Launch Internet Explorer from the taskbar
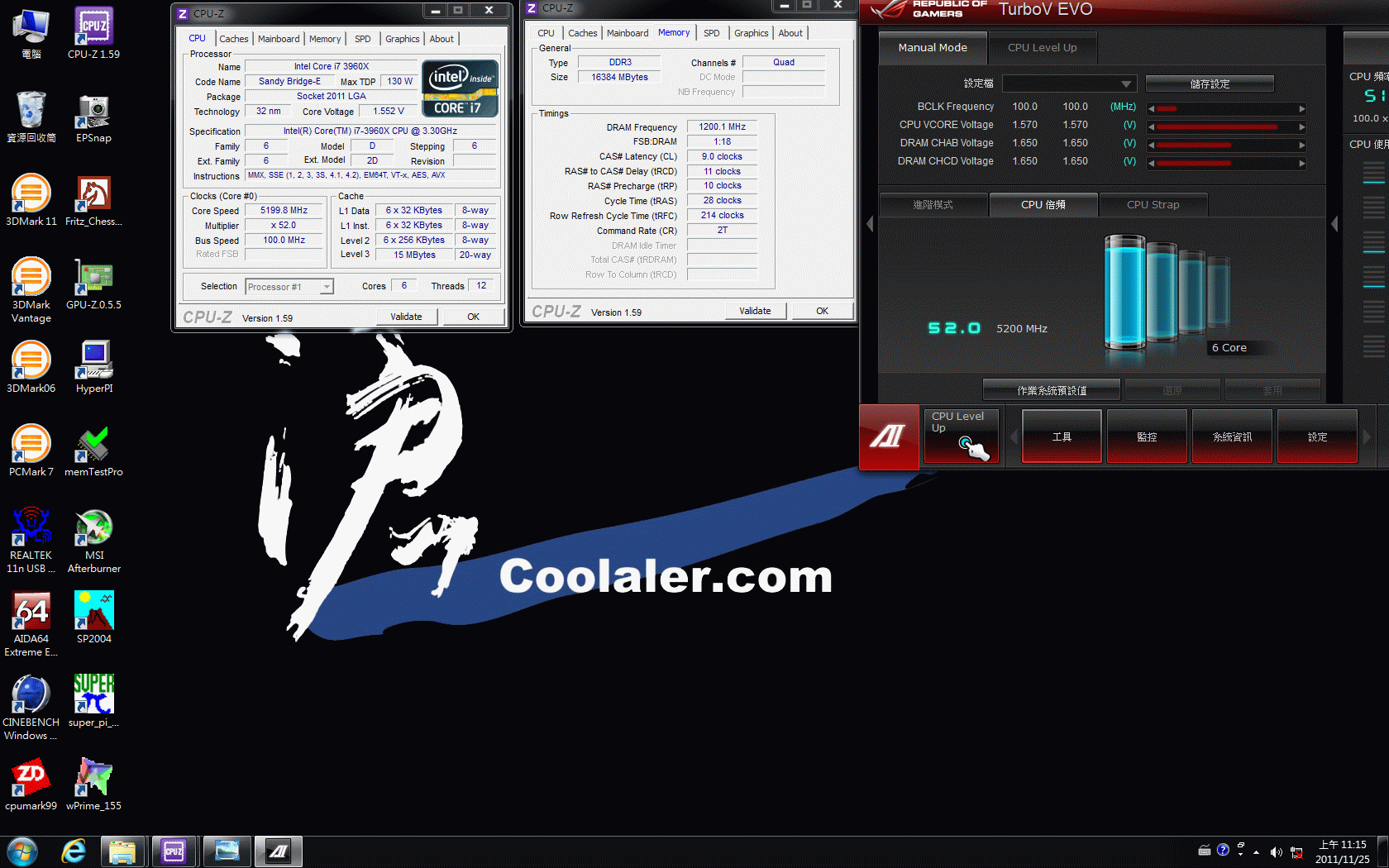Viewport: 1389px width, 868px height. pos(74,851)
